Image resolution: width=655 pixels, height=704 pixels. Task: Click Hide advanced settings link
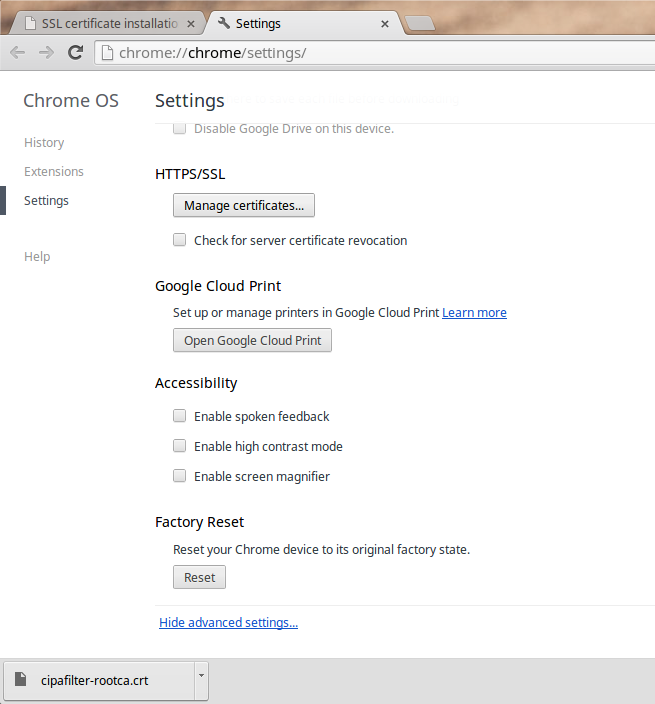pyautogui.click(x=229, y=623)
